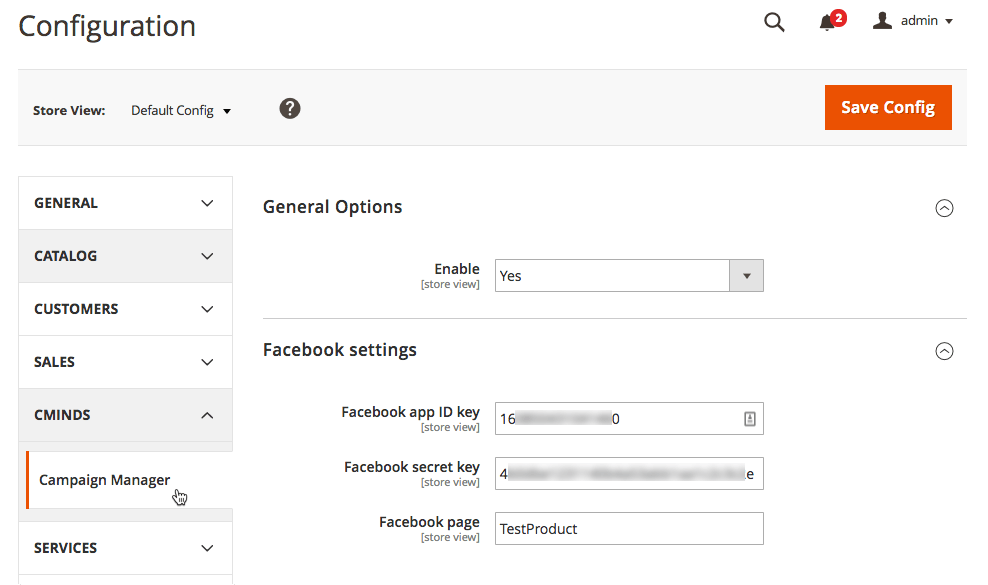Select Campaign Manager in sidebar

pyautogui.click(x=105, y=480)
